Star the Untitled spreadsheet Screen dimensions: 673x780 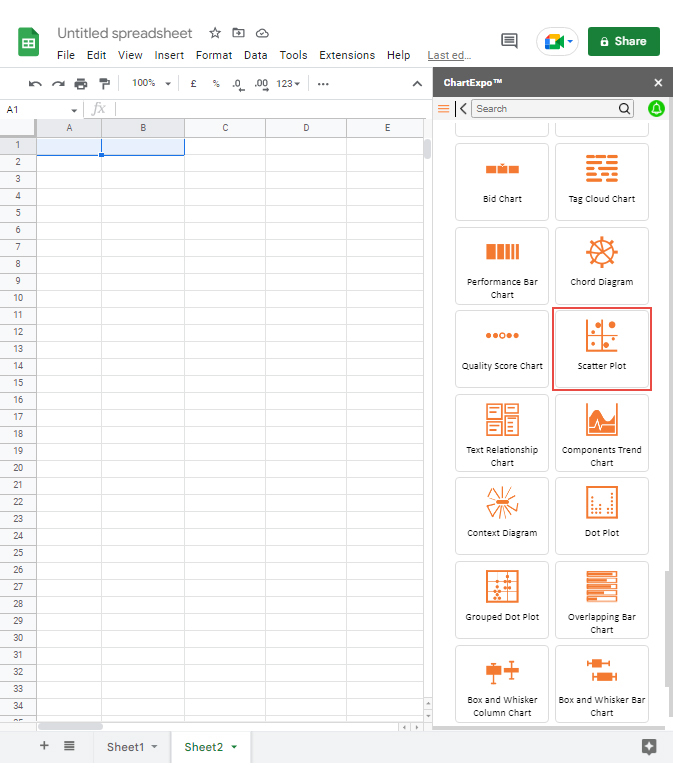(x=215, y=33)
